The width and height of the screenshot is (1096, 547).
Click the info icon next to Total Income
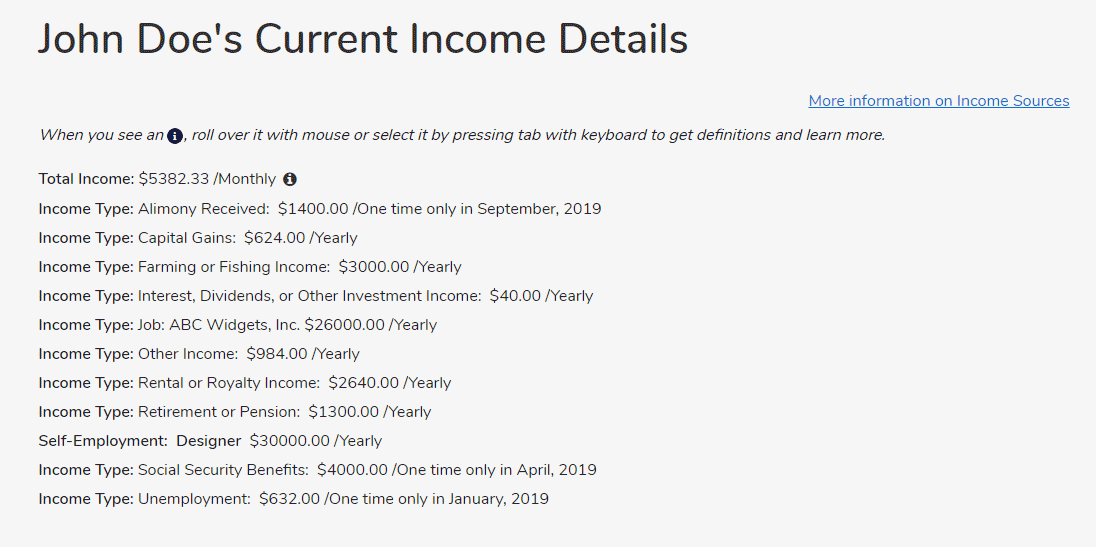290,180
